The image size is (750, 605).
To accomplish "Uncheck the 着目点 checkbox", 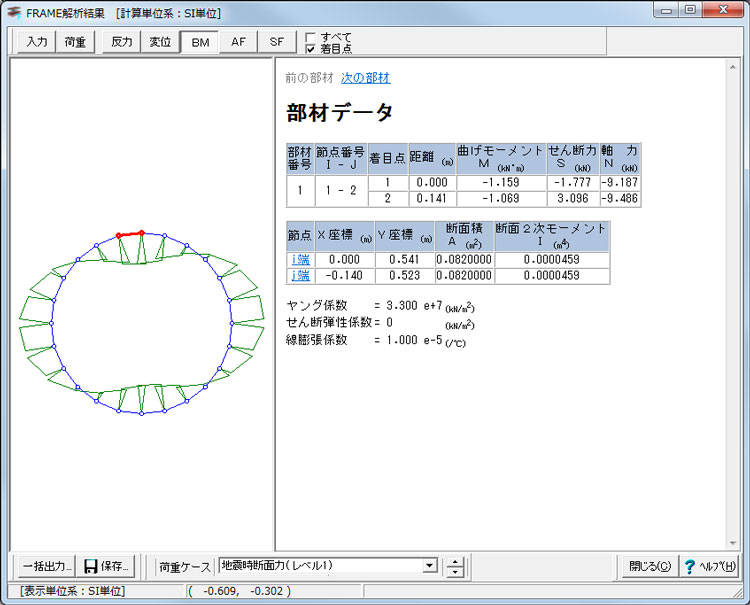I will click(311, 48).
